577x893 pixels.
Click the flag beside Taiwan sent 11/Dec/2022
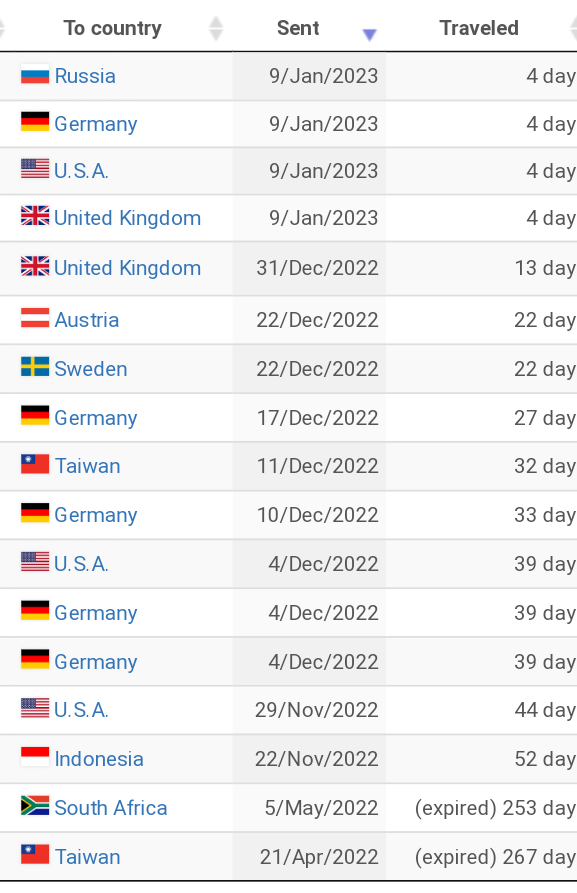(35, 464)
